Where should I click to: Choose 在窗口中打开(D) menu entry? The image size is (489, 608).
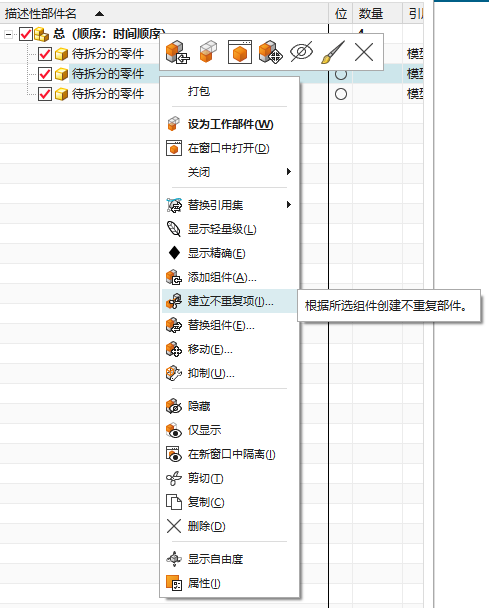pyautogui.click(x=230, y=148)
